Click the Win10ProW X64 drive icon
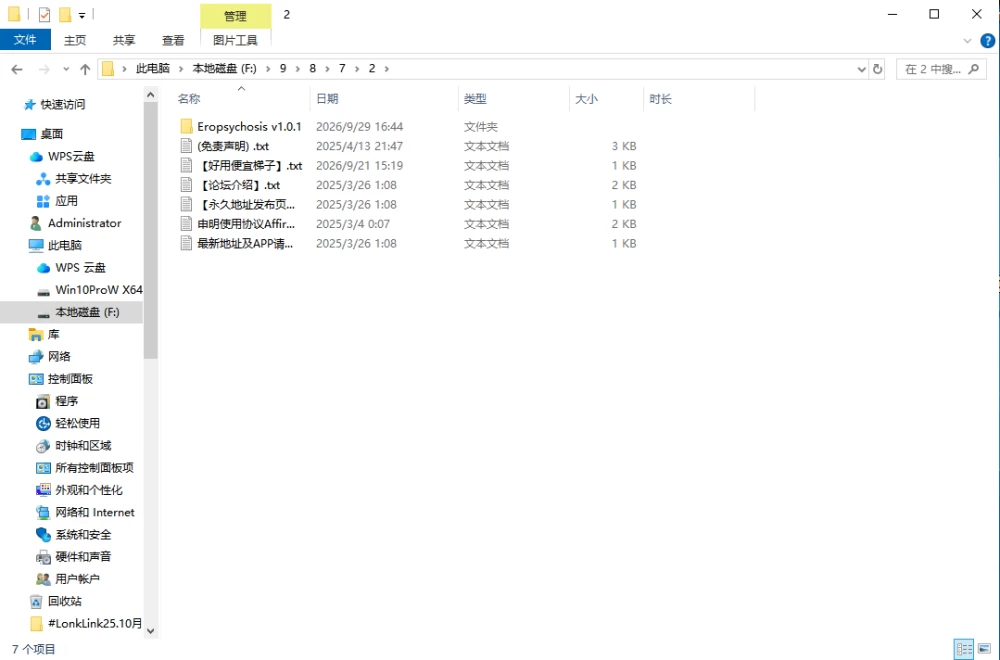Image resolution: width=1000 pixels, height=660 pixels. pyautogui.click(x=43, y=291)
